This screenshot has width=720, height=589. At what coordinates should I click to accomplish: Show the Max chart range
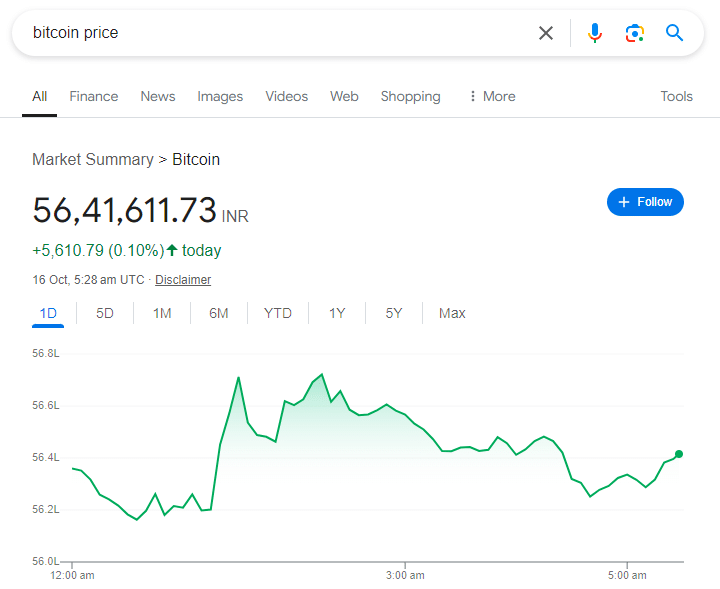452,313
